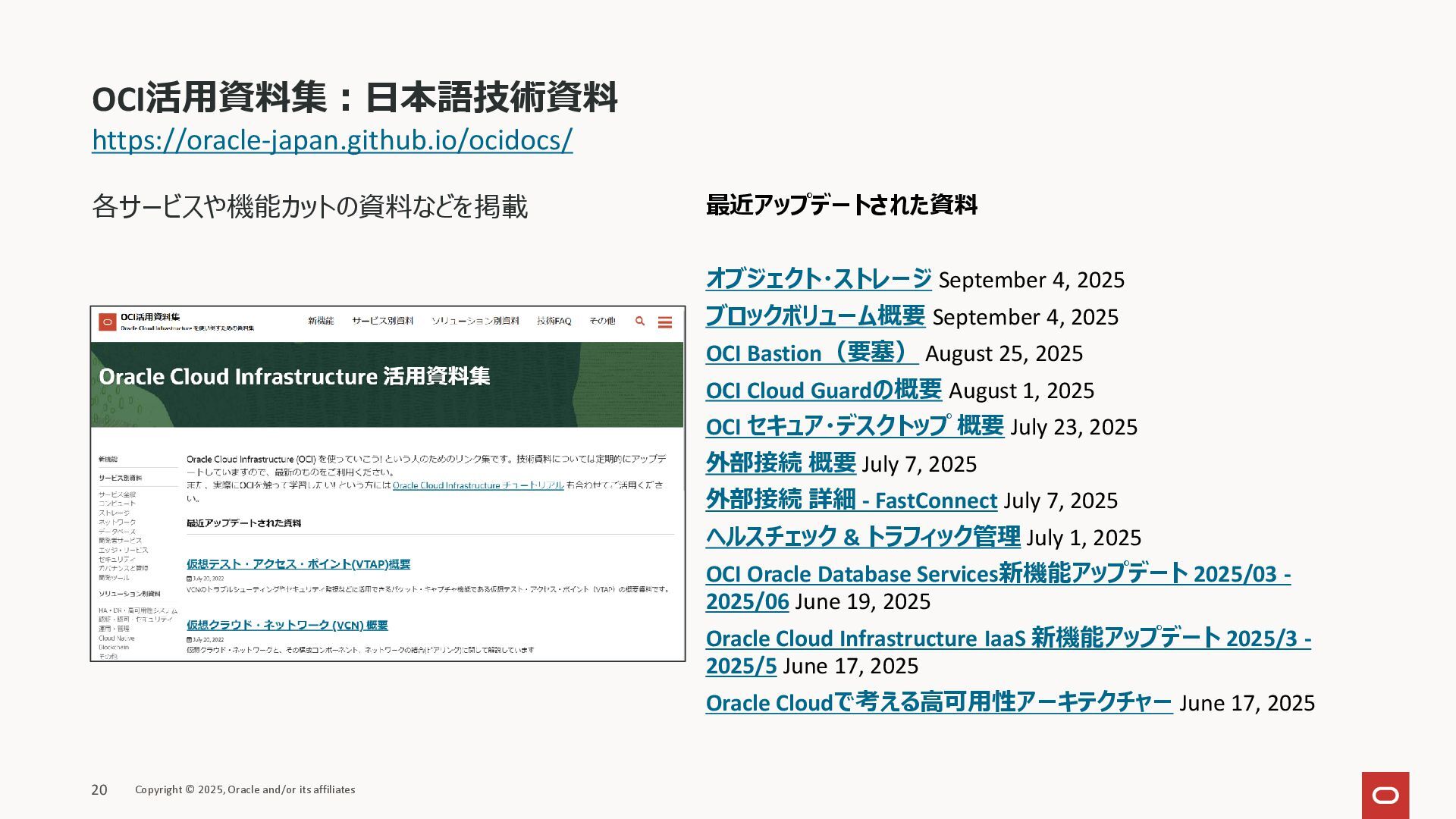This screenshot has width=1456, height=819.
Task: Open the Oracle Cloud Infrastructure IaaS 新機能アップデート link
Action: (x=1009, y=639)
